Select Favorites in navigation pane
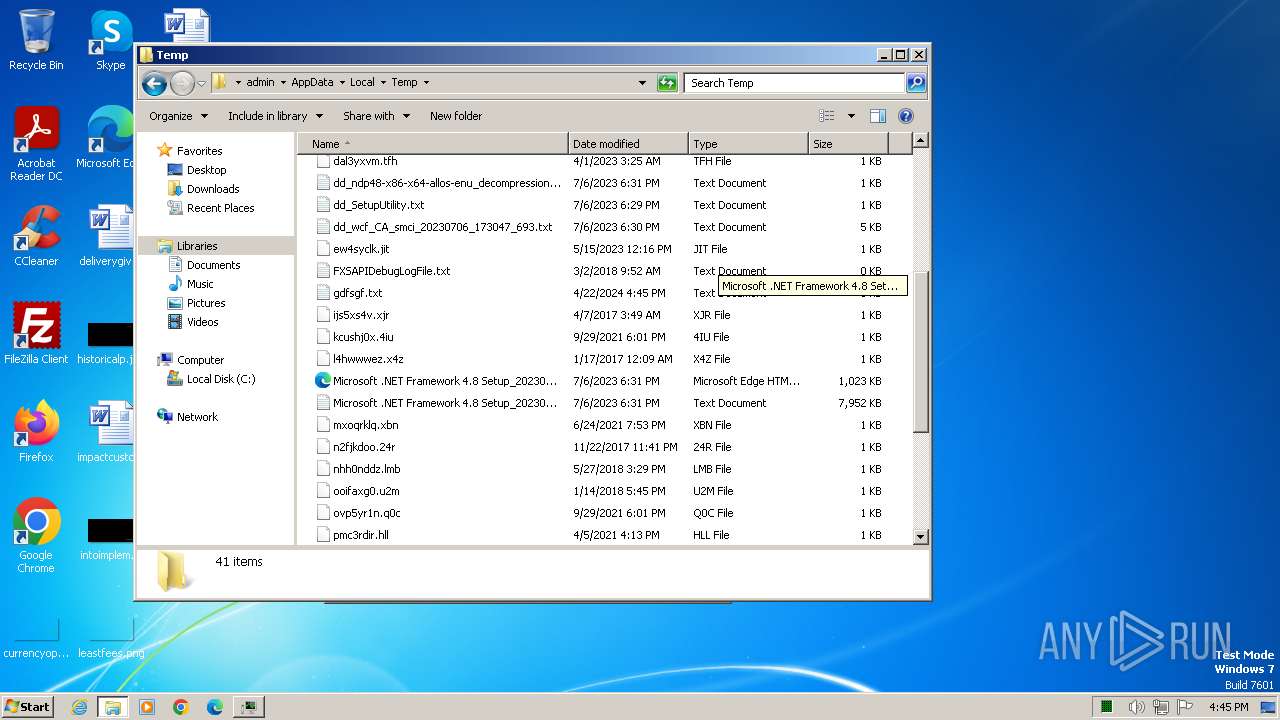This screenshot has width=1280, height=720. (x=199, y=151)
